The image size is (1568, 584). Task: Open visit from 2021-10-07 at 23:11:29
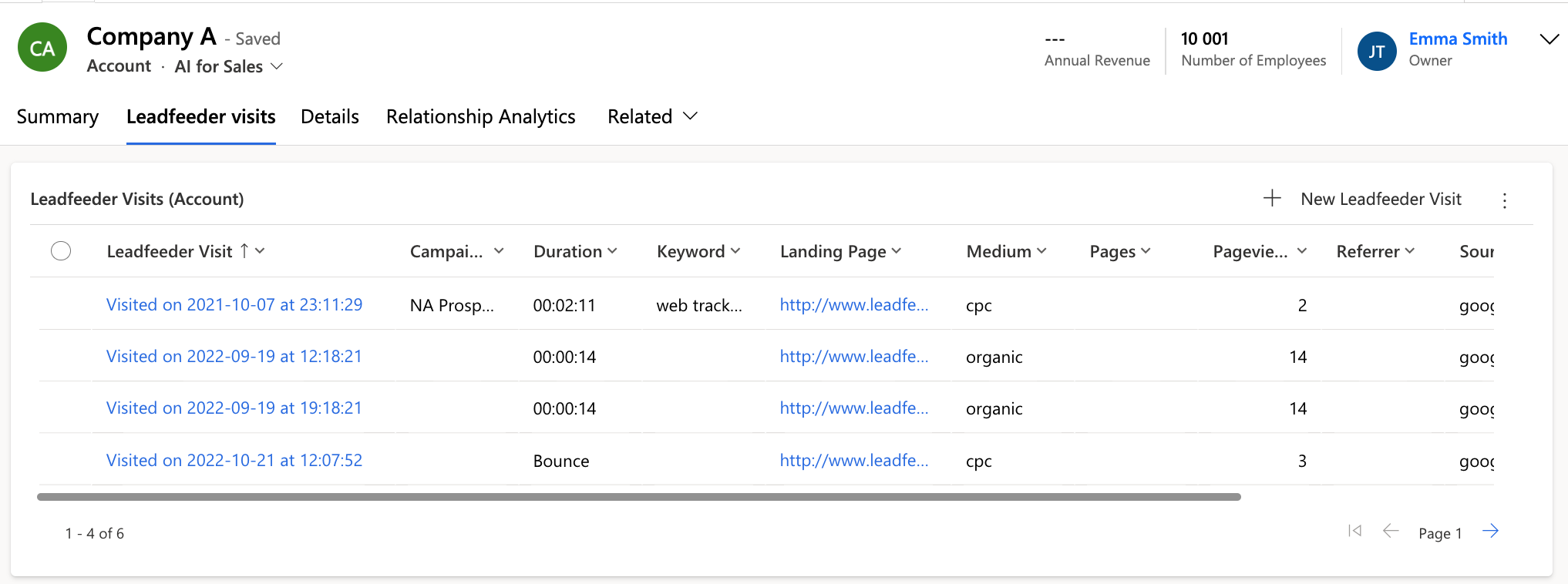click(x=234, y=304)
